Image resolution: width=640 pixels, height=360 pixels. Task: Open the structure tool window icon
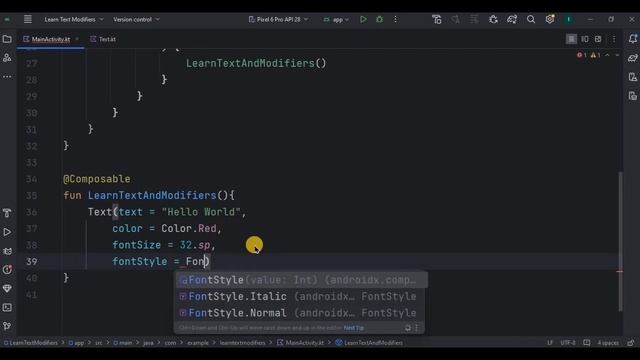7,58
